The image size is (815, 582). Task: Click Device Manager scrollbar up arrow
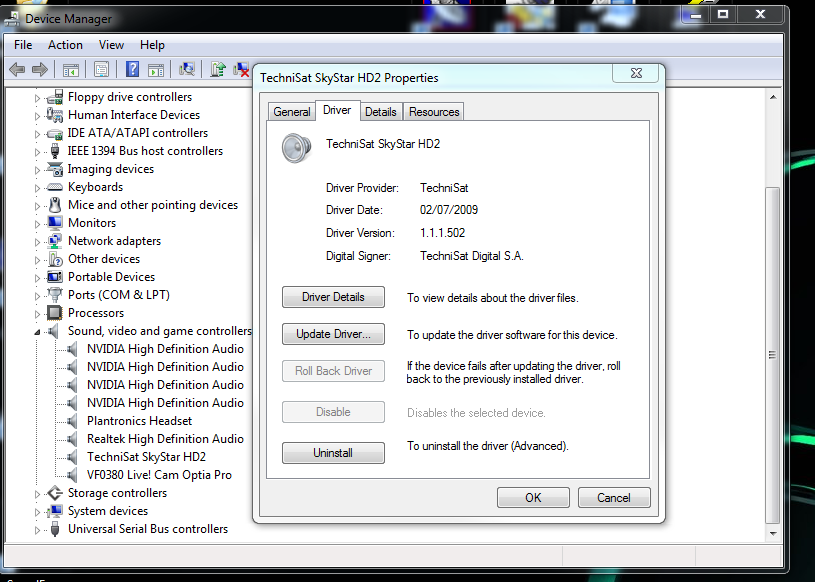point(773,97)
